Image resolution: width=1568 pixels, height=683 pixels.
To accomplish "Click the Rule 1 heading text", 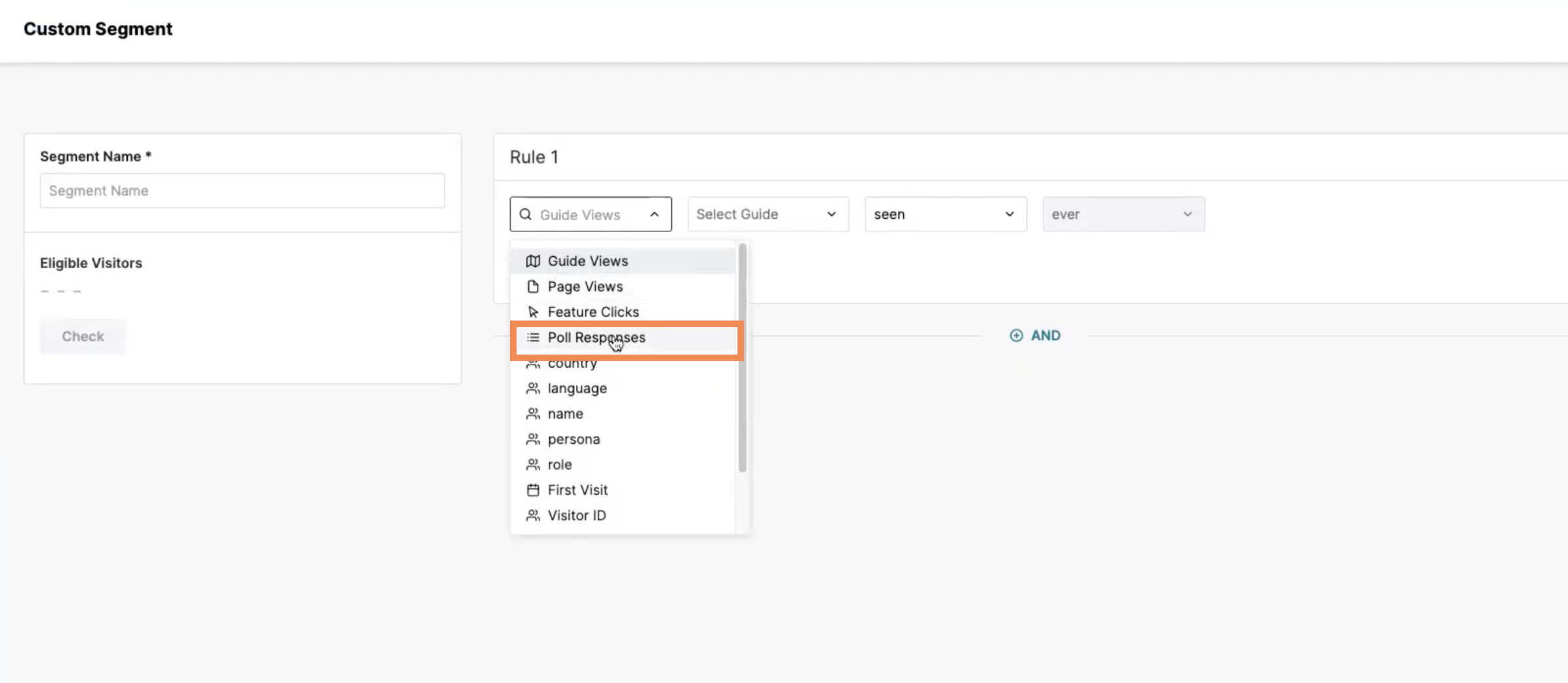I will pyautogui.click(x=534, y=157).
